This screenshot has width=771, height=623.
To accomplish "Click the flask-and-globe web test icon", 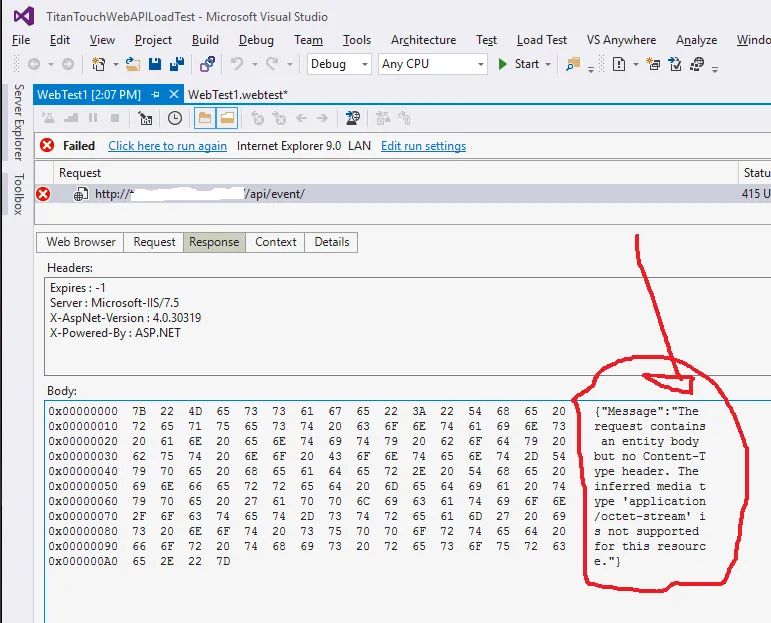I will (x=353, y=118).
